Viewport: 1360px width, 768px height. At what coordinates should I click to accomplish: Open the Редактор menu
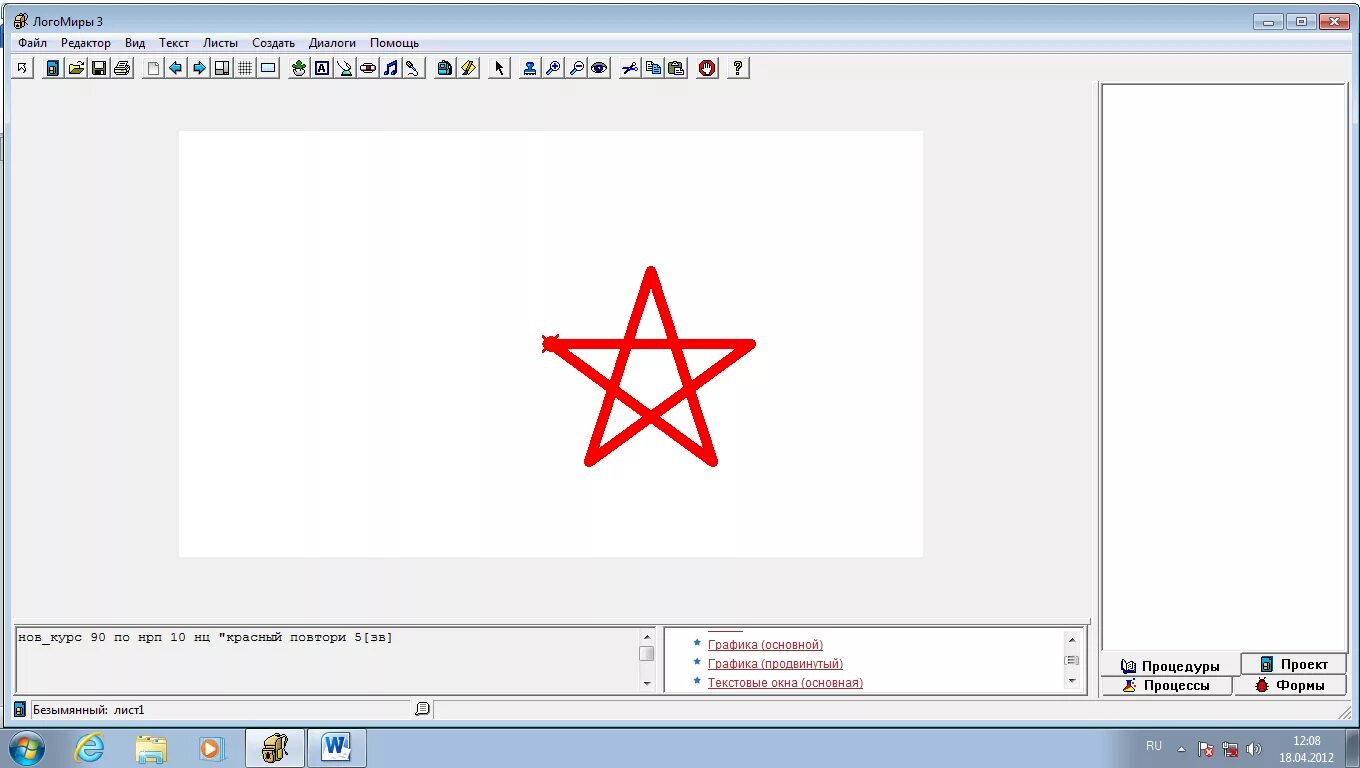(x=86, y=43)
